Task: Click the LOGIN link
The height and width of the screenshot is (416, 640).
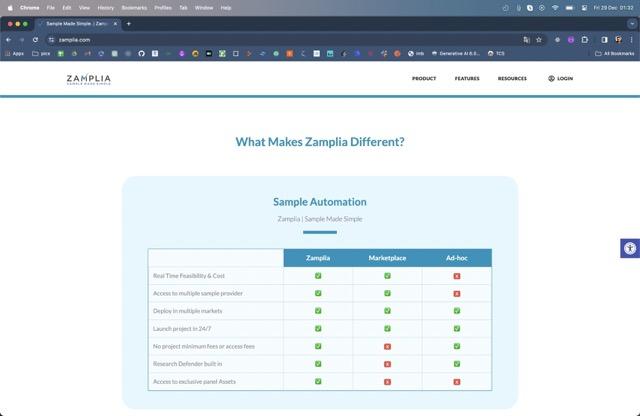Action: pos(560,78)
